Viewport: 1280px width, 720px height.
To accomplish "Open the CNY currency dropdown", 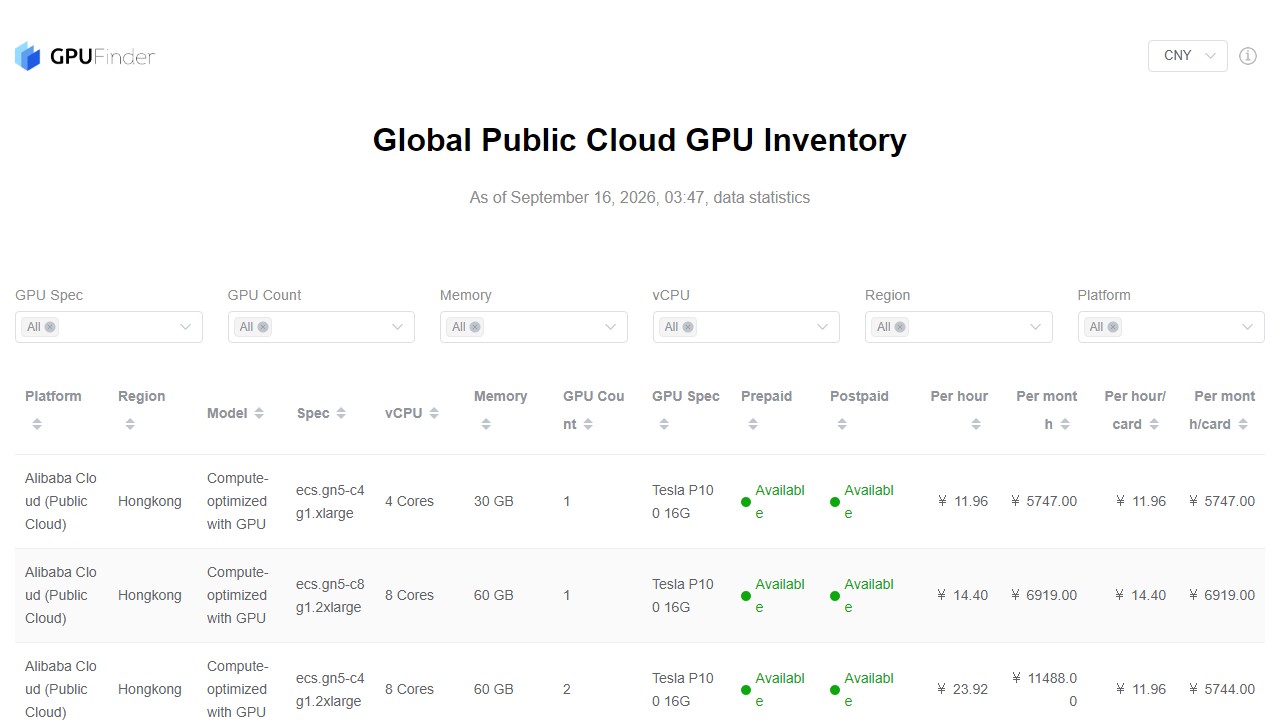I will pos(1187,56).
